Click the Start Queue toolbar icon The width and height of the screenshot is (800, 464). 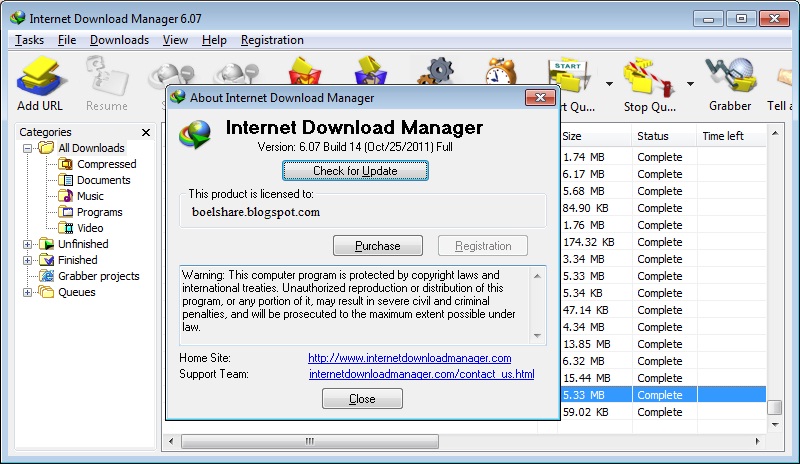[x=570, y=77]
